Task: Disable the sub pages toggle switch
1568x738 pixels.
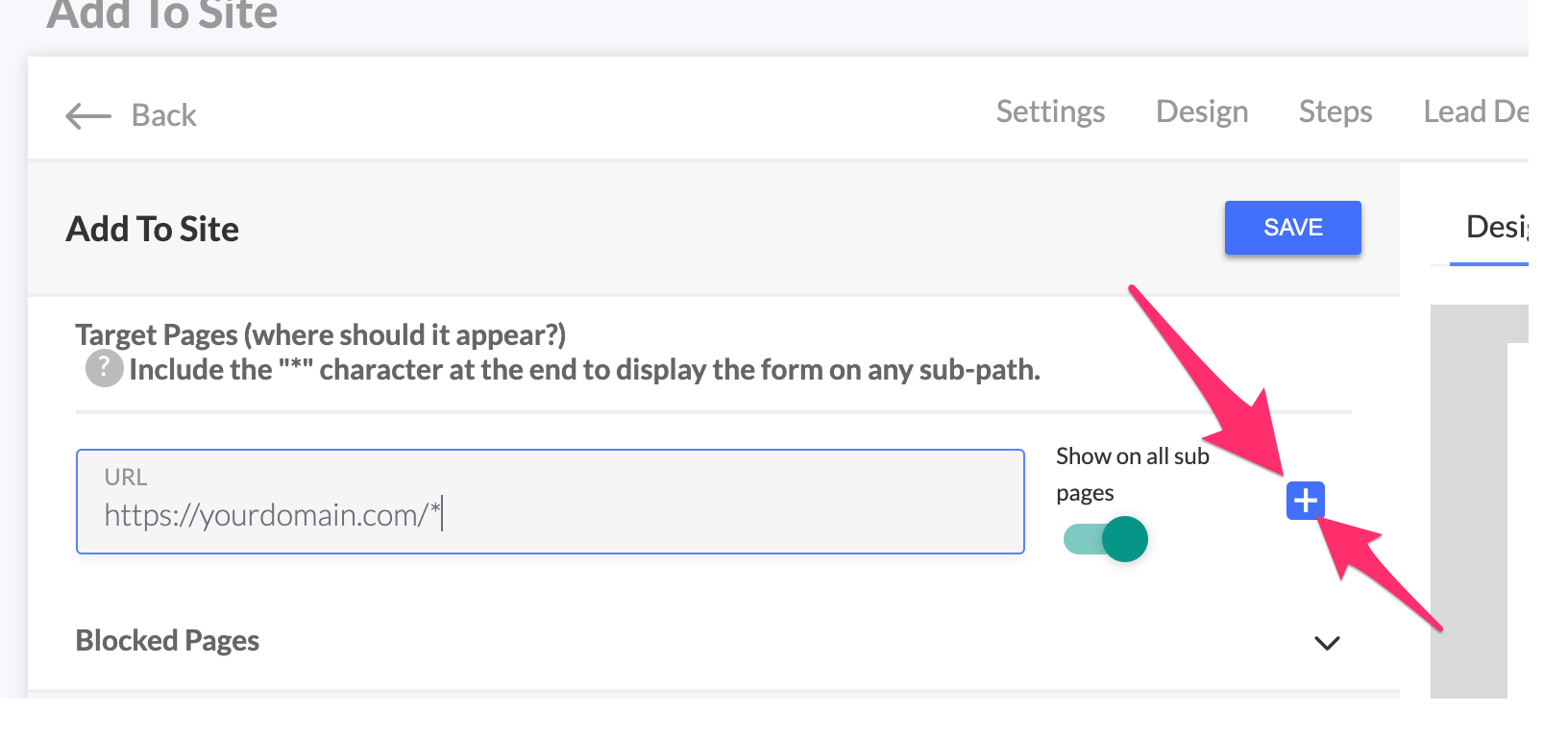Action: pyautogui.click(x=1106, y=539)
